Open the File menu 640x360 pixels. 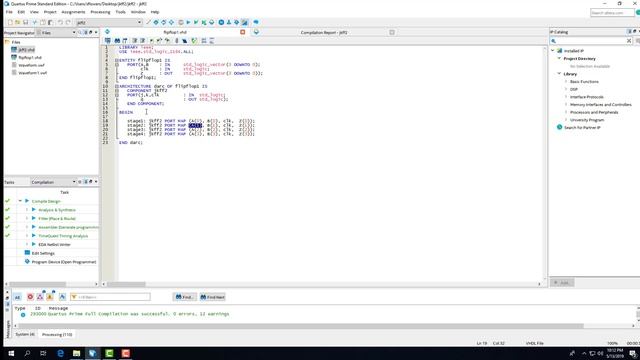(x=9, y=12)
